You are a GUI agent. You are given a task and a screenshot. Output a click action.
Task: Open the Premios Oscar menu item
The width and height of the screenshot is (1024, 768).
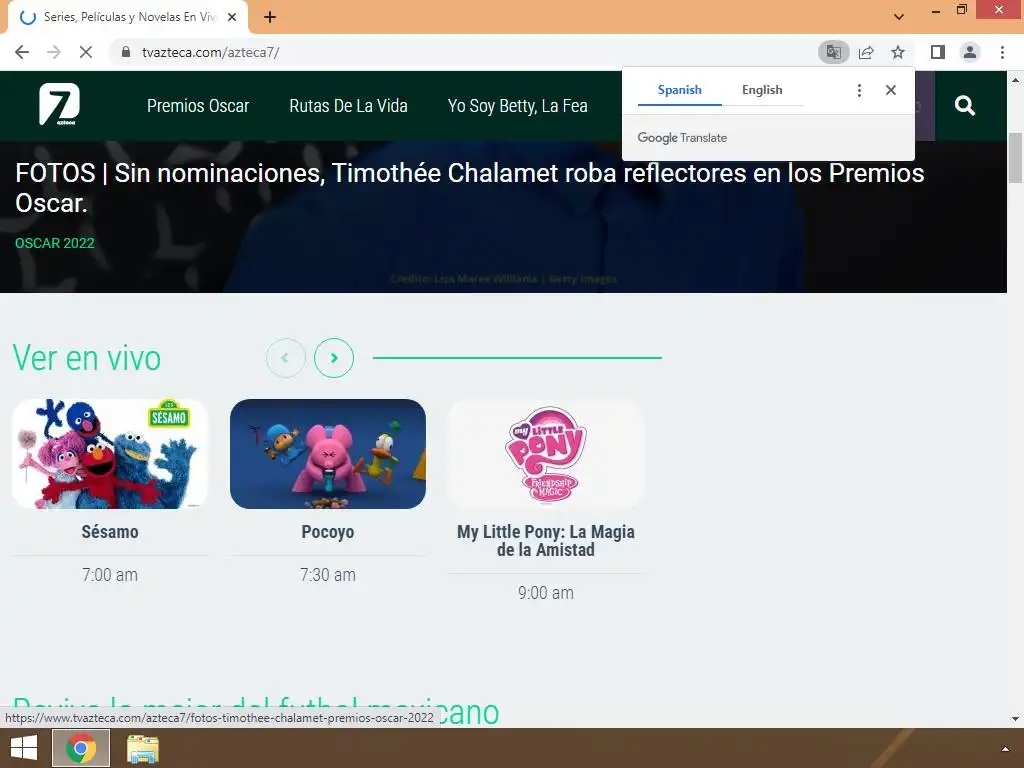tap(198, 106)
